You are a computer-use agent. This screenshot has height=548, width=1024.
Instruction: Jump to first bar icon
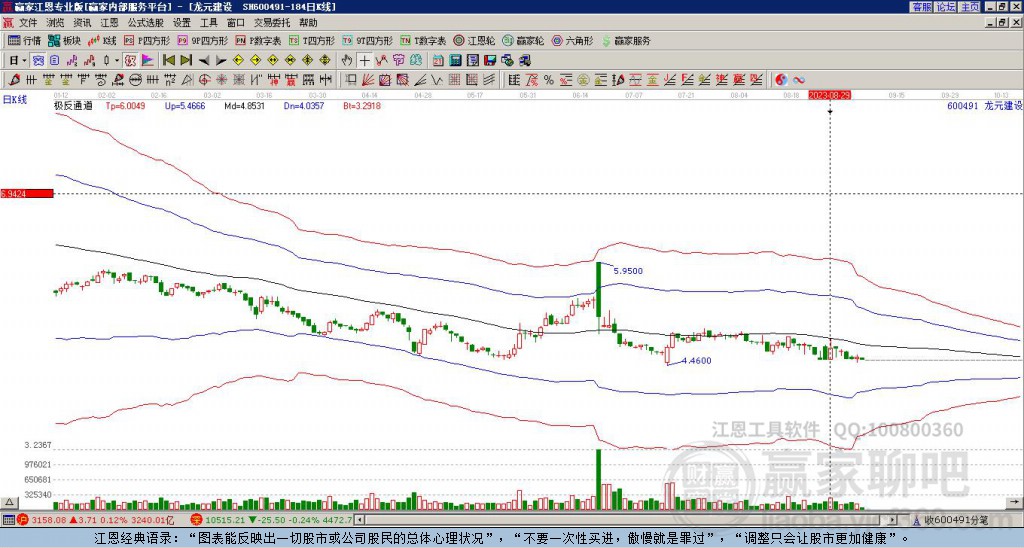tap(168, 60)
